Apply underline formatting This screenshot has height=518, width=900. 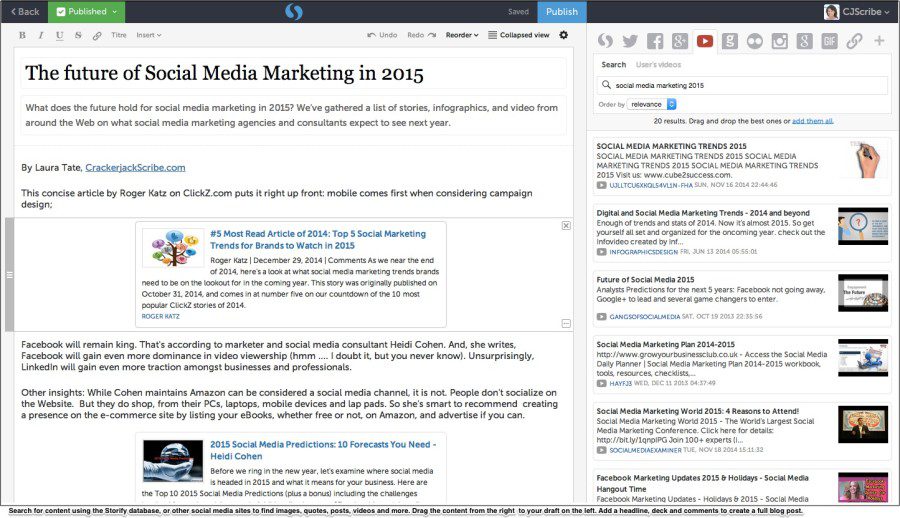point(59,35)
